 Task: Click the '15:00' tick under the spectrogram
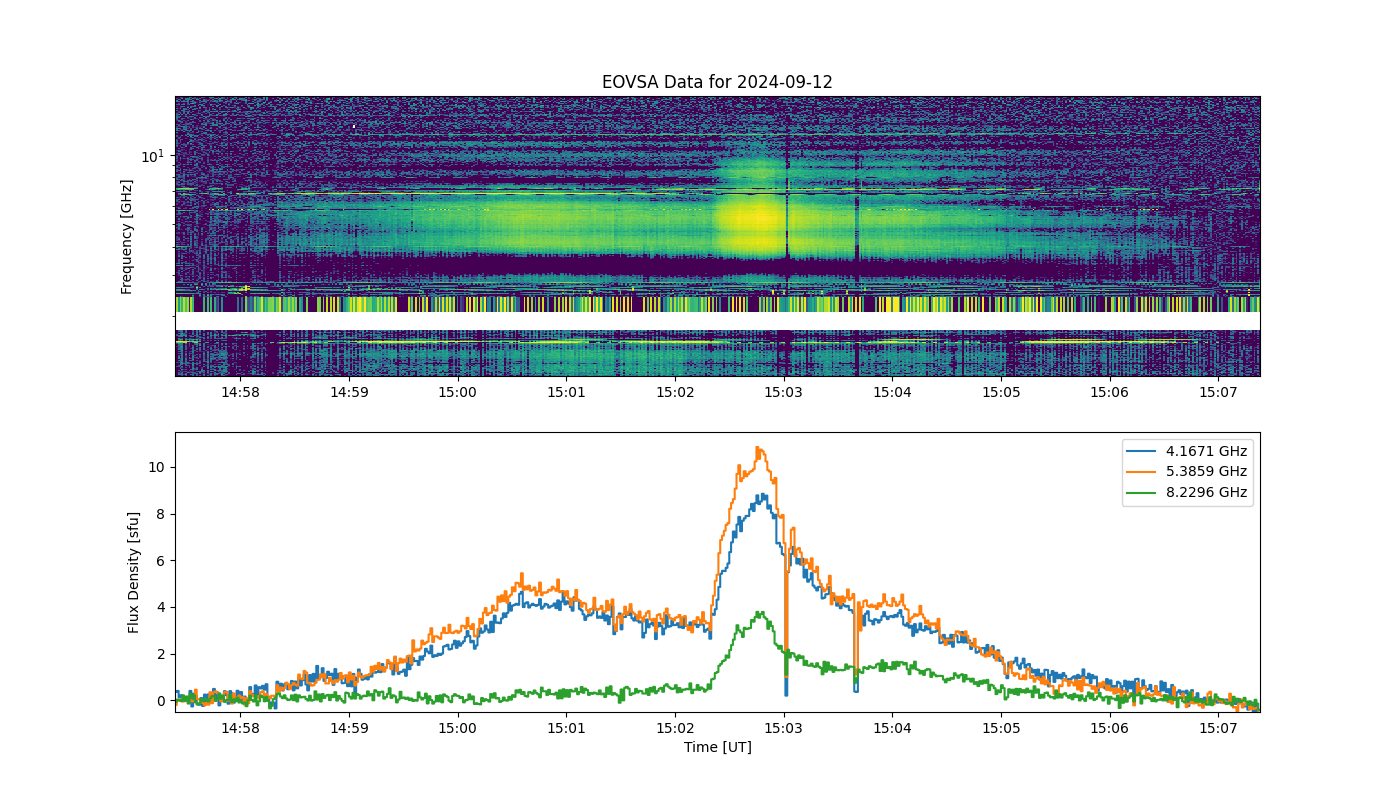[458, 392]
